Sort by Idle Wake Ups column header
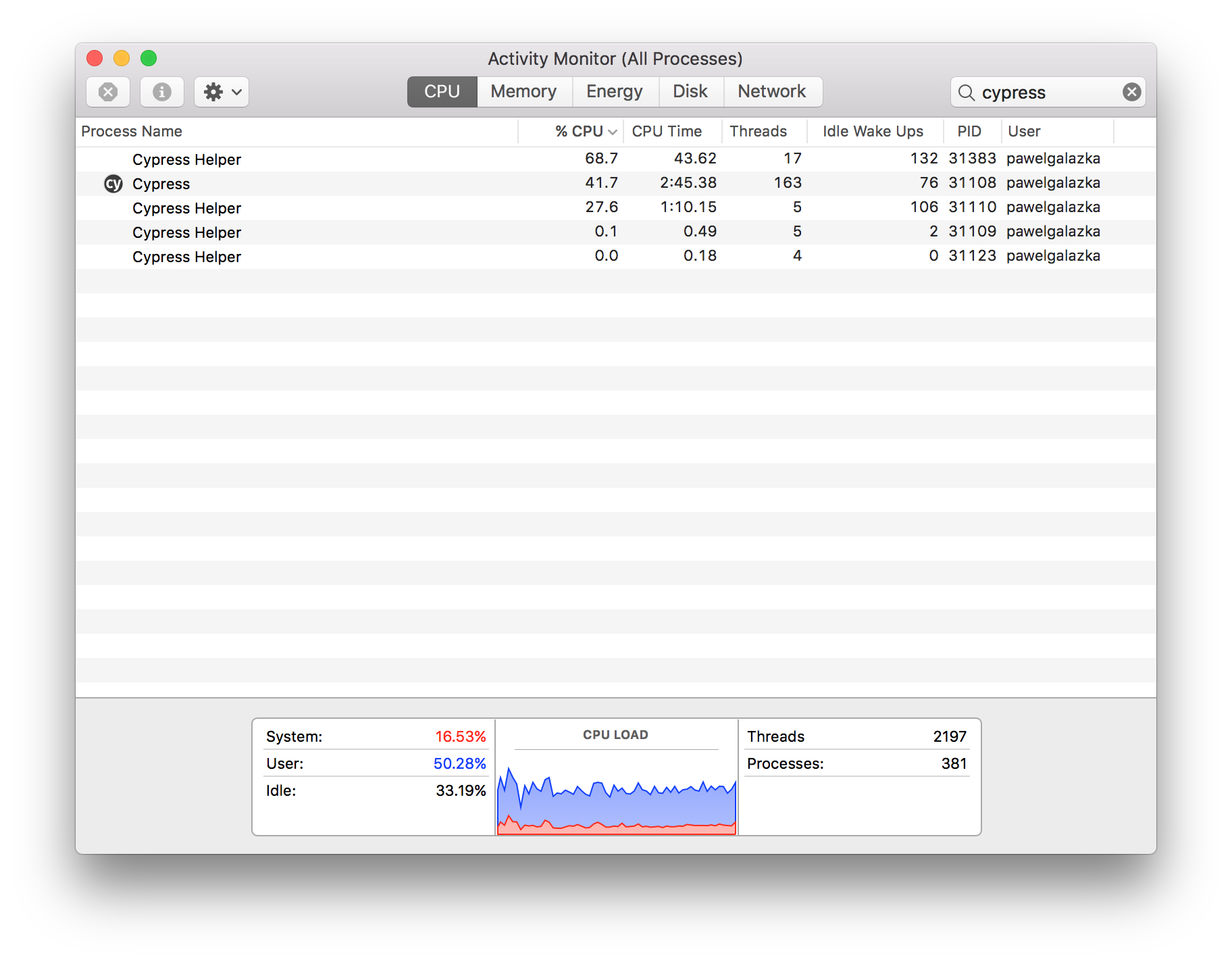1232x962 pixels. click(x=875, y=132)
